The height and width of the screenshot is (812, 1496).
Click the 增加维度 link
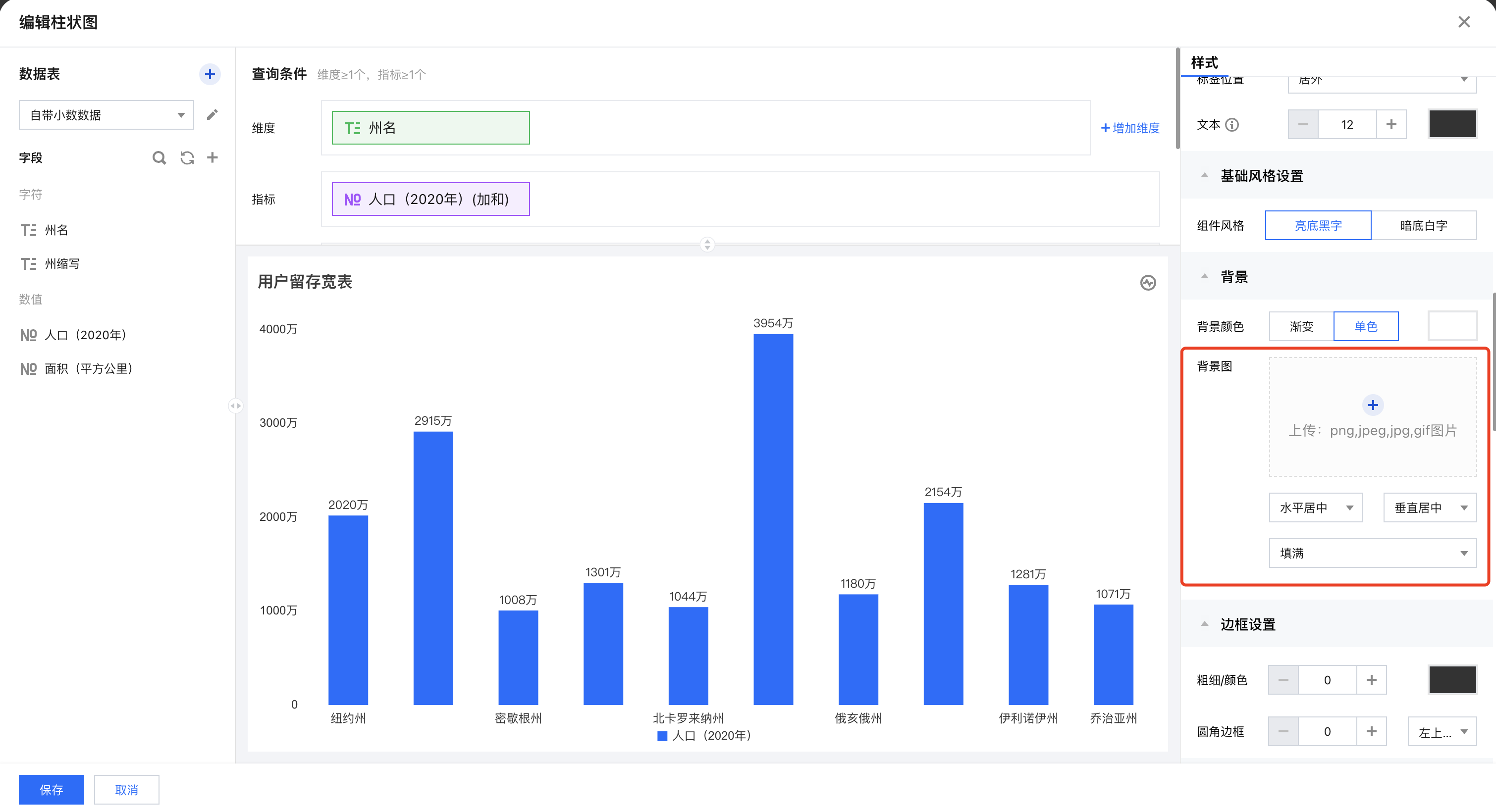(1130, 128)
